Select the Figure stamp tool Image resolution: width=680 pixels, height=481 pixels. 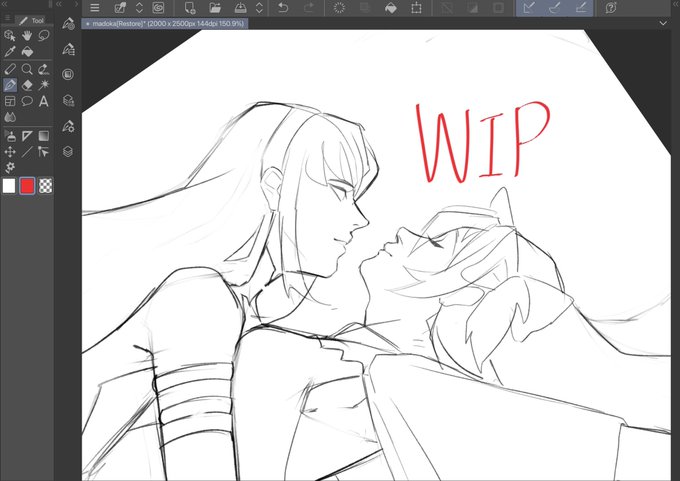pos(10,136)
